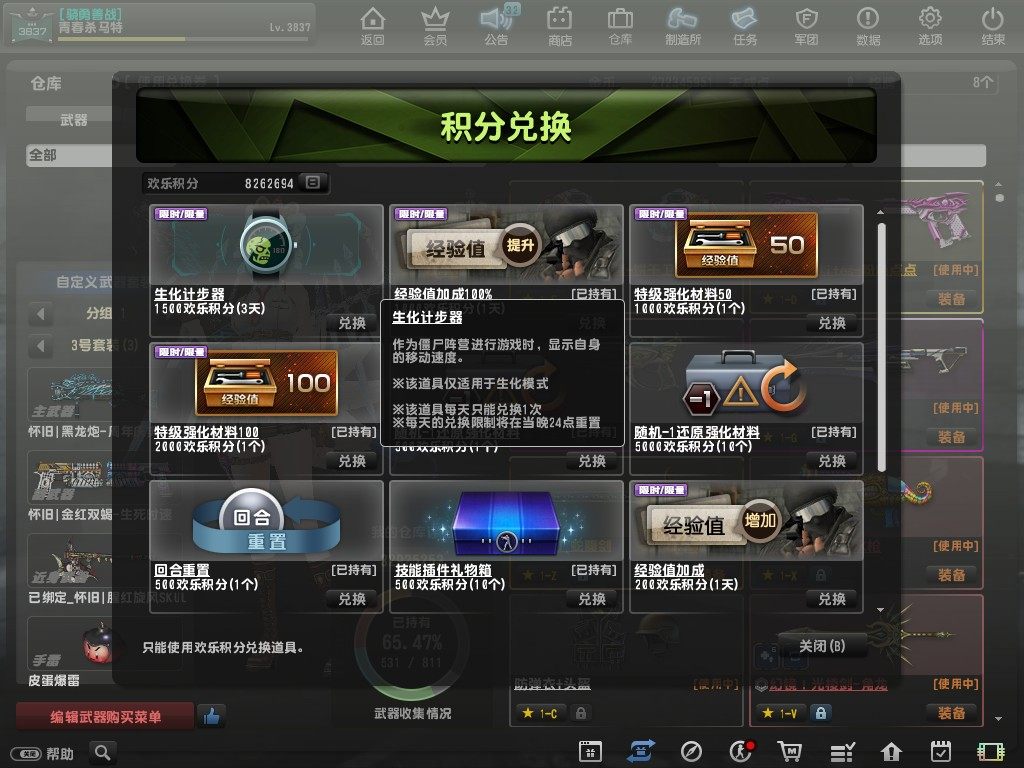Open the 商店 shop icon
The height and width of the screenshot is (768, 1024).
560,26
